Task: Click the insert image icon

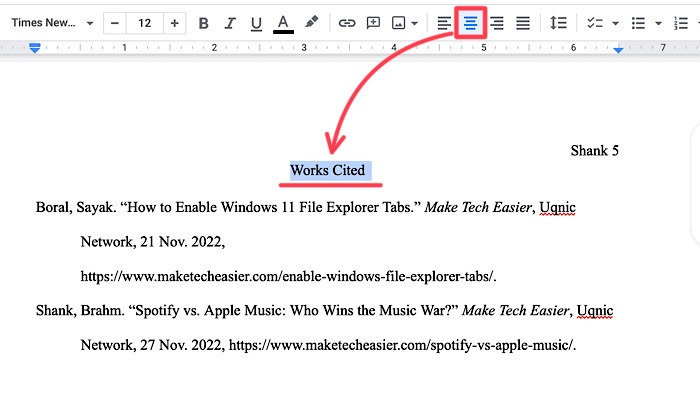Action: click(x=398, y=23)
